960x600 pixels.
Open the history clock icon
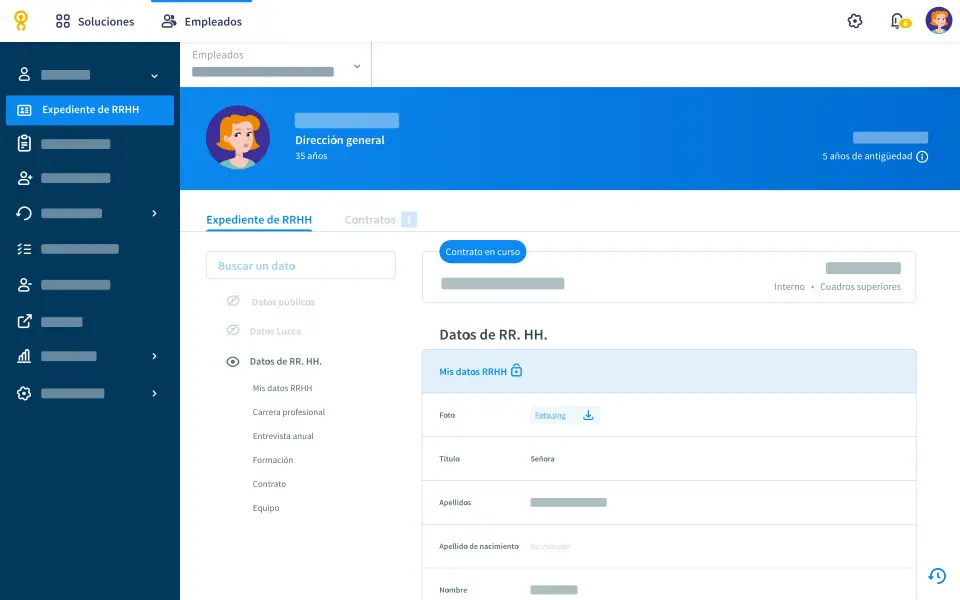click(x=937, y=576)
